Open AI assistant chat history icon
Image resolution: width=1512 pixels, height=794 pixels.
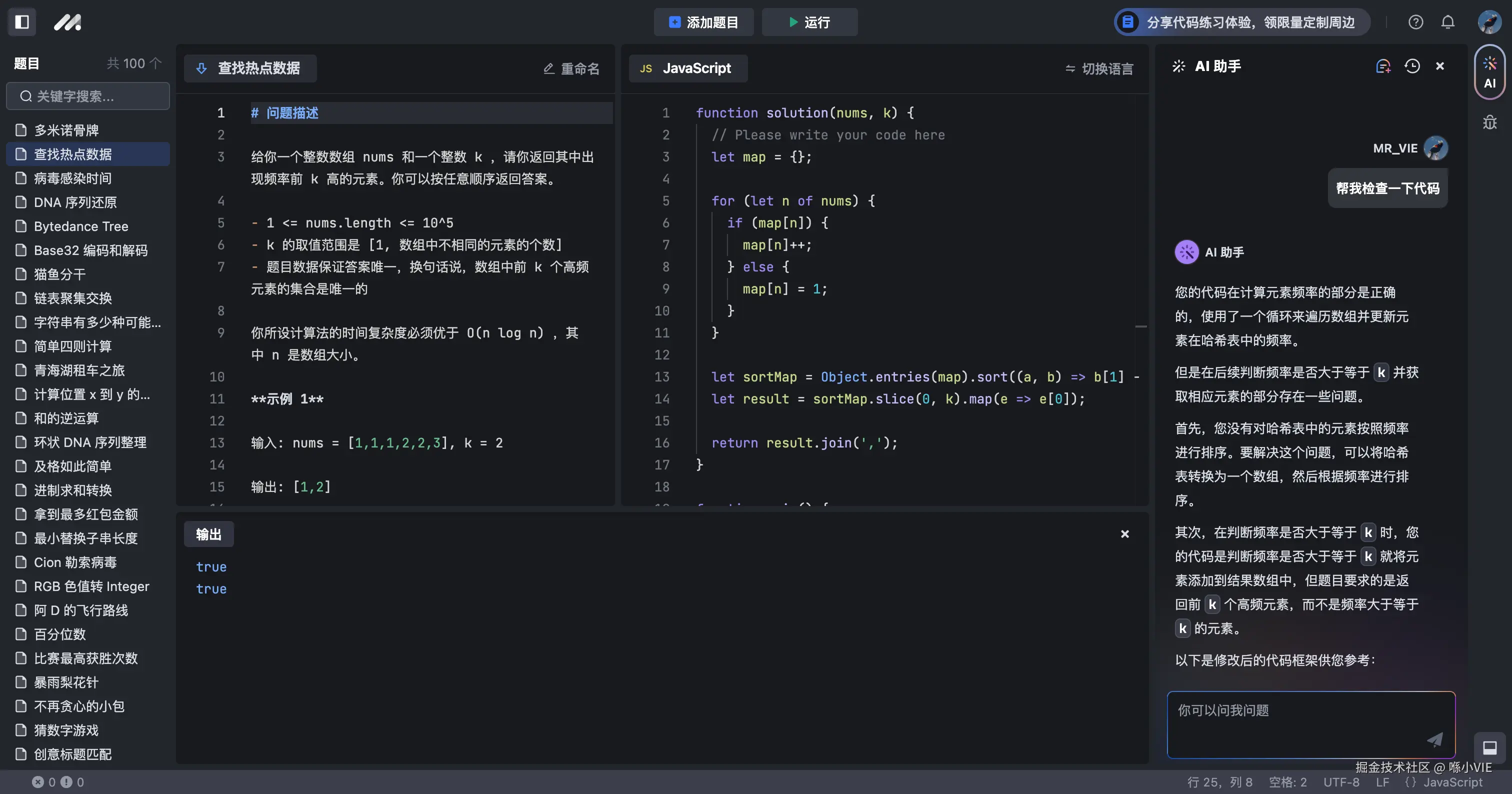tap(1411, 66)
